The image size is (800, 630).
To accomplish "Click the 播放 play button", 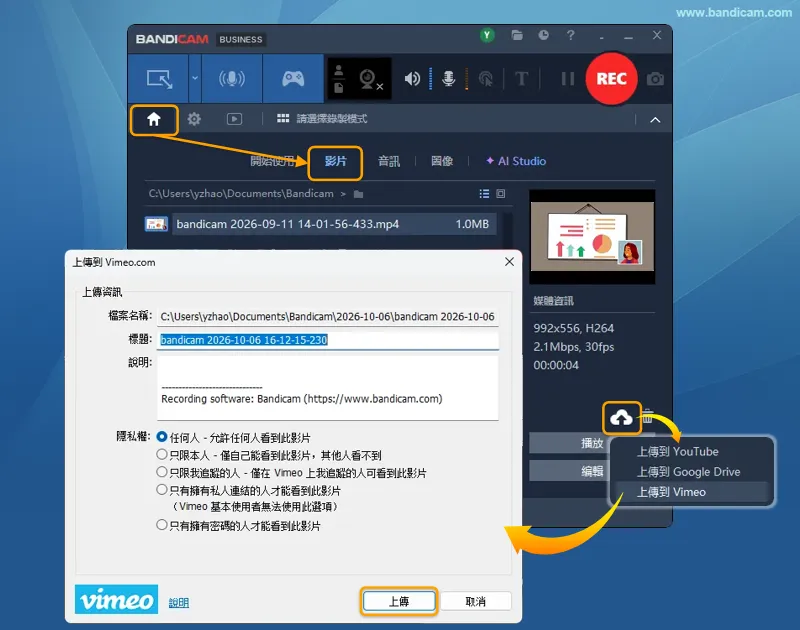I will tap(567, 443).
